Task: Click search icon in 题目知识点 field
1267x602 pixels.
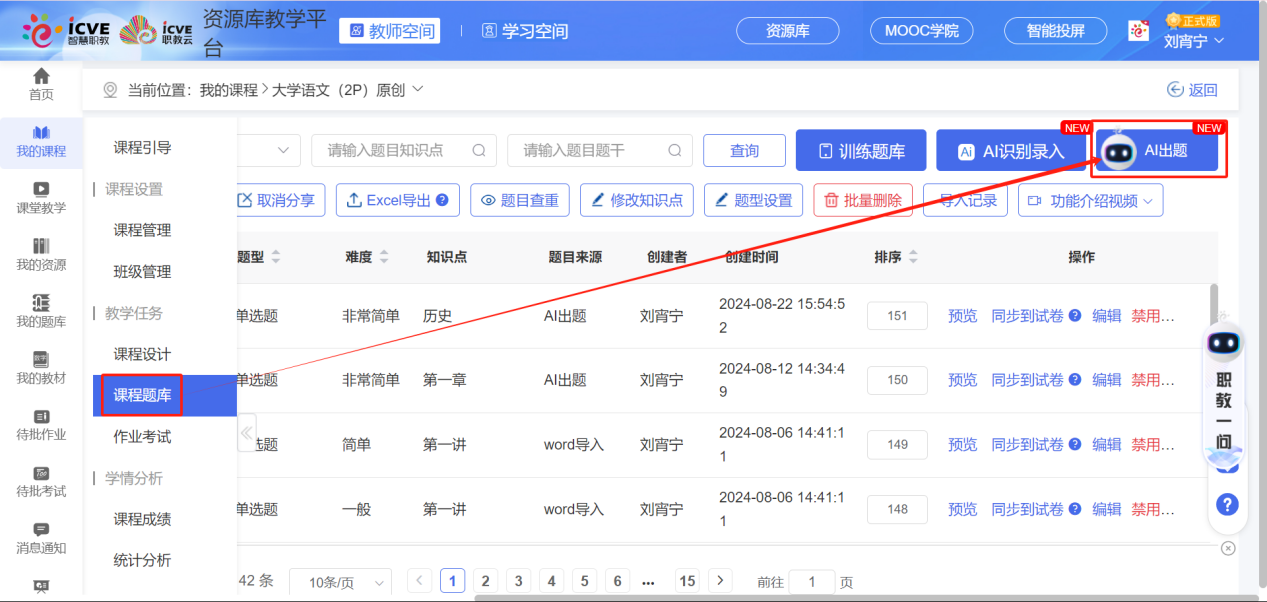Action: click(x=479, y=151)
